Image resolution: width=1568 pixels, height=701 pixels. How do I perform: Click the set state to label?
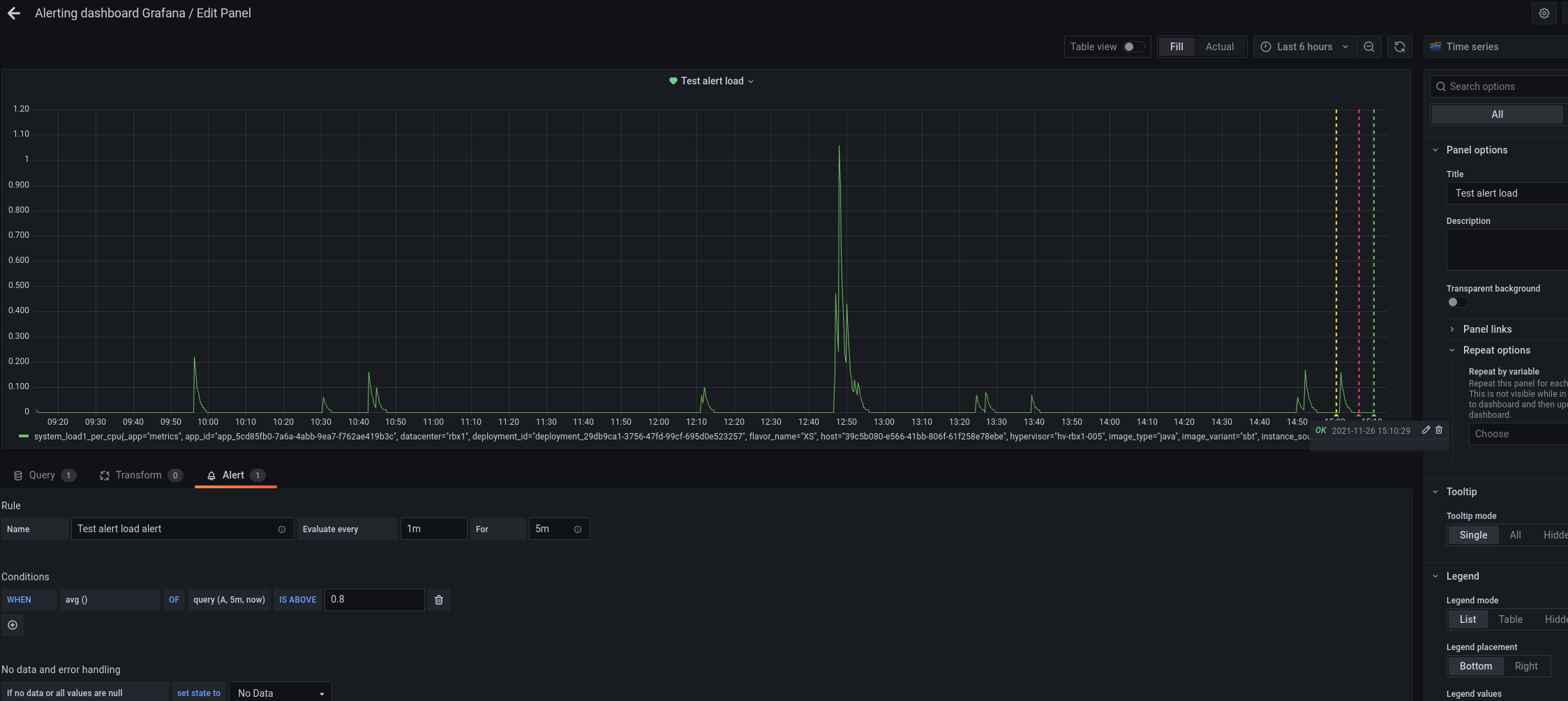[199, 693]
